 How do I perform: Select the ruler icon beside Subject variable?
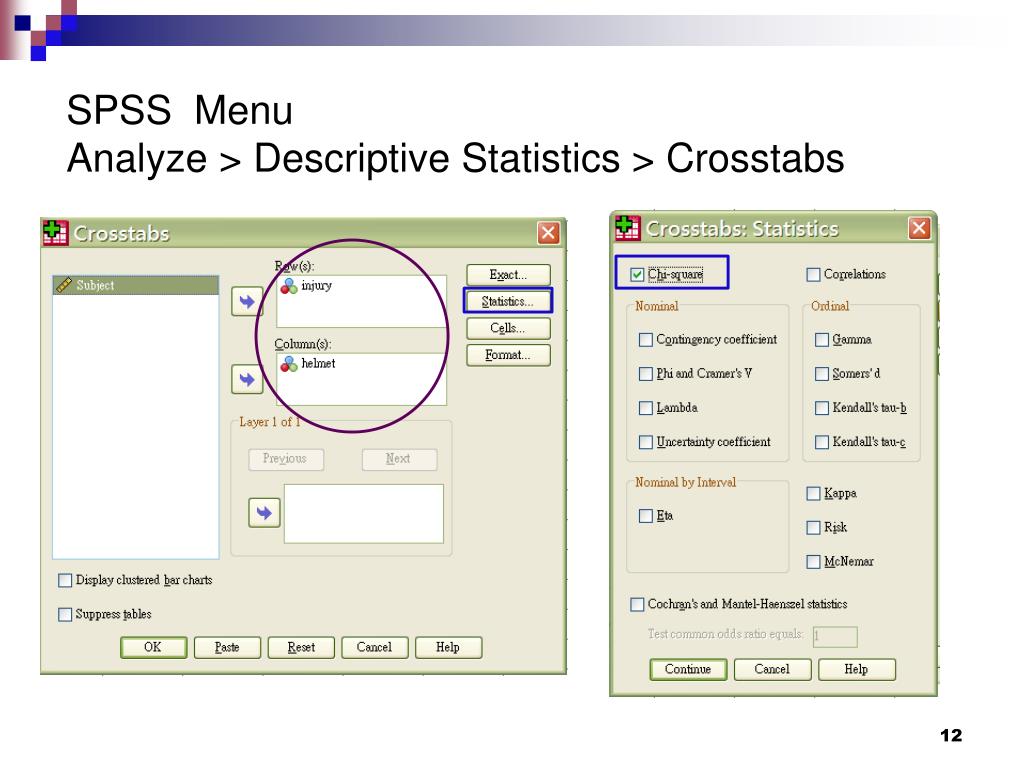[x=64, y=285]
